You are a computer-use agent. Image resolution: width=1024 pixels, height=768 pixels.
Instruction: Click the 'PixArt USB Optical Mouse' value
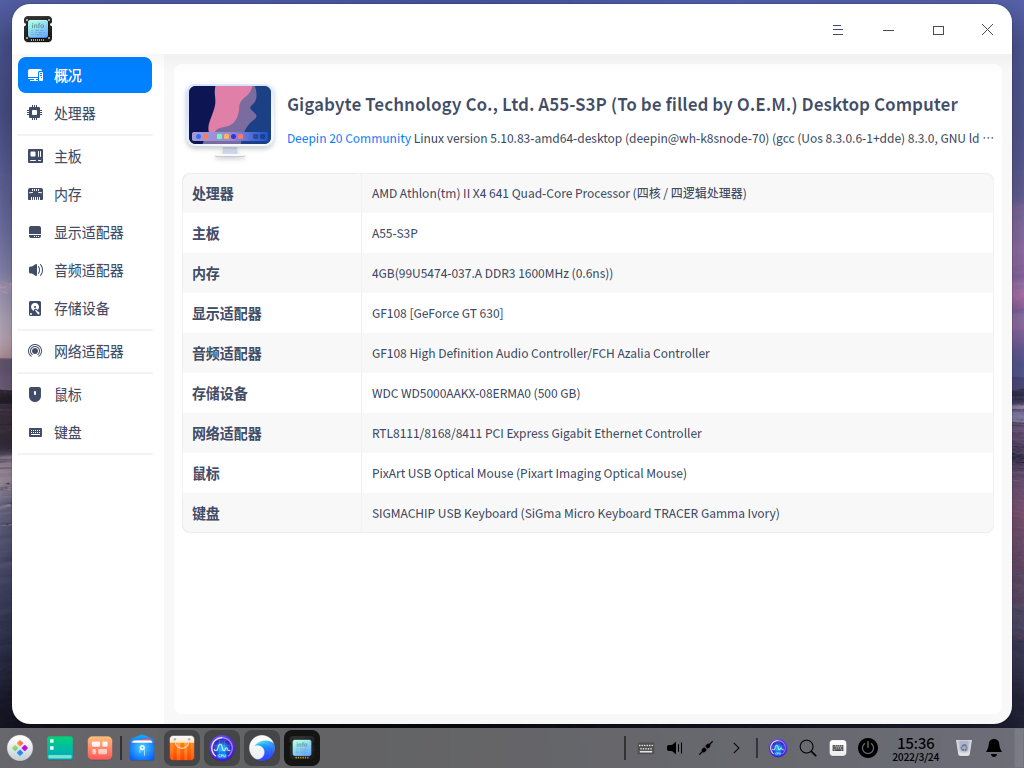(529, 473)
